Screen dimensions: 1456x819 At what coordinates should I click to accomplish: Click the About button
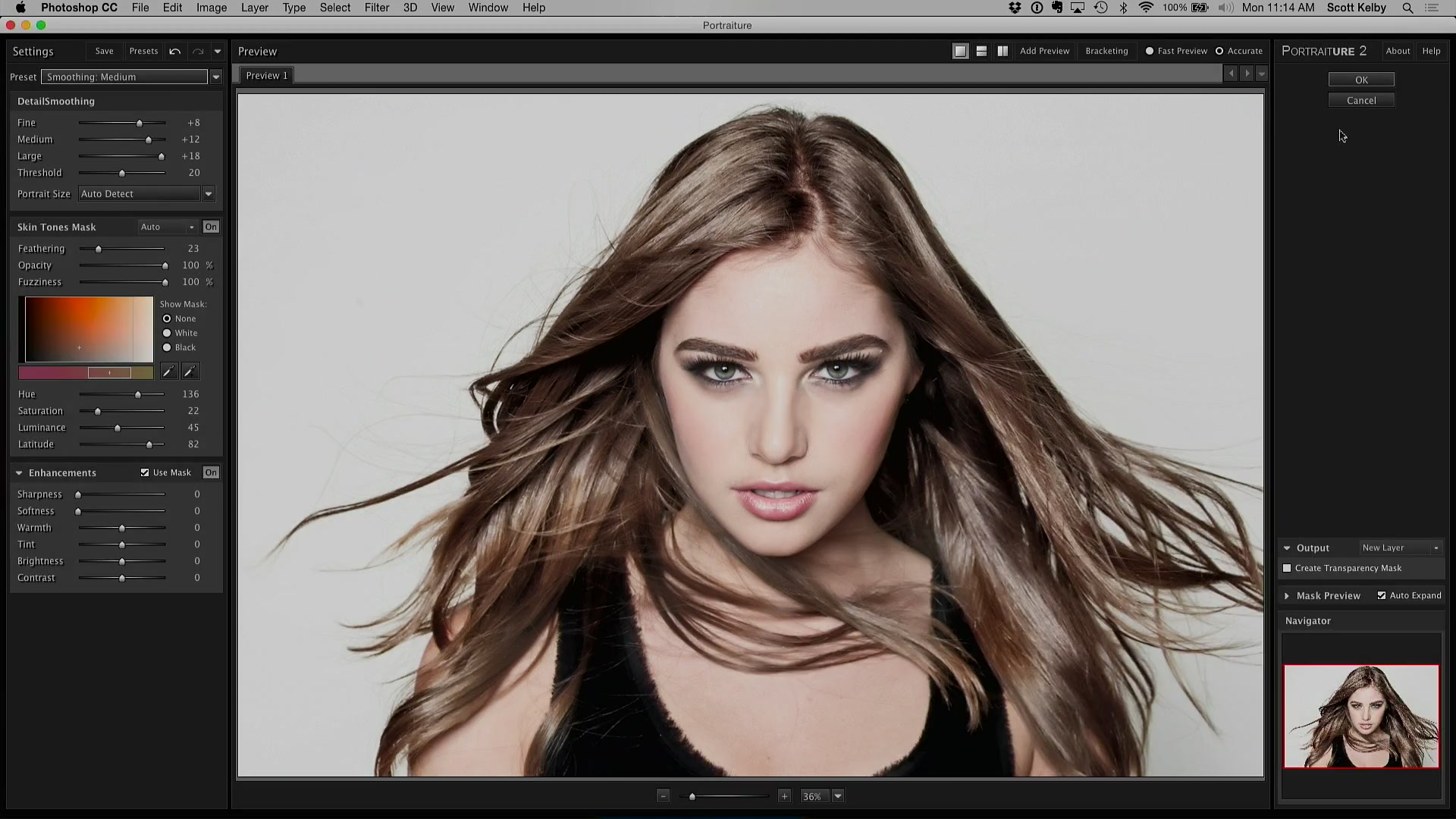pyautogui.click(x=1398, y=51)
